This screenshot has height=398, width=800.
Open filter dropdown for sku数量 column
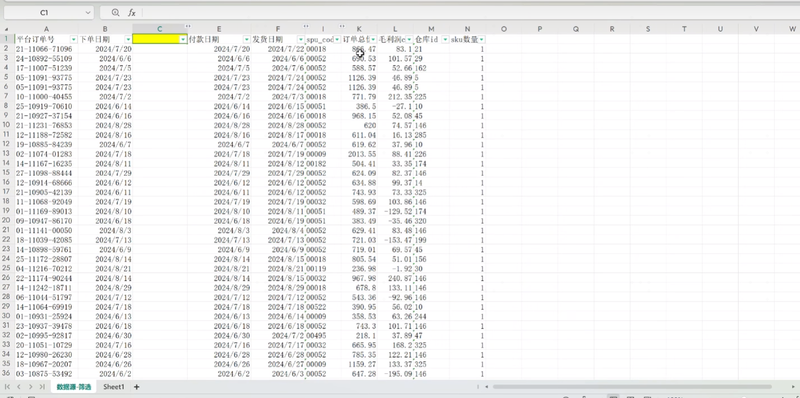482,39
